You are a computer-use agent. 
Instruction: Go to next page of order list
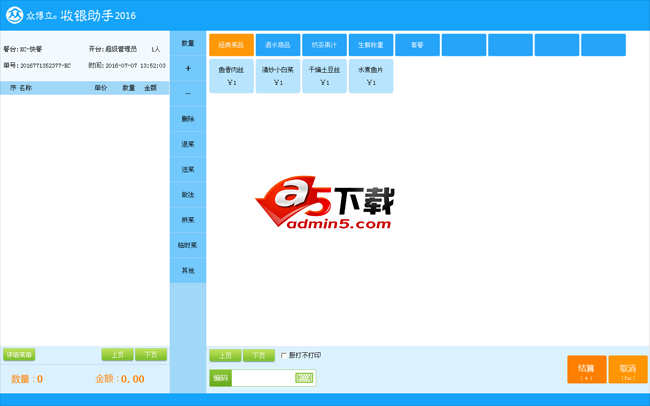[151, 355]
